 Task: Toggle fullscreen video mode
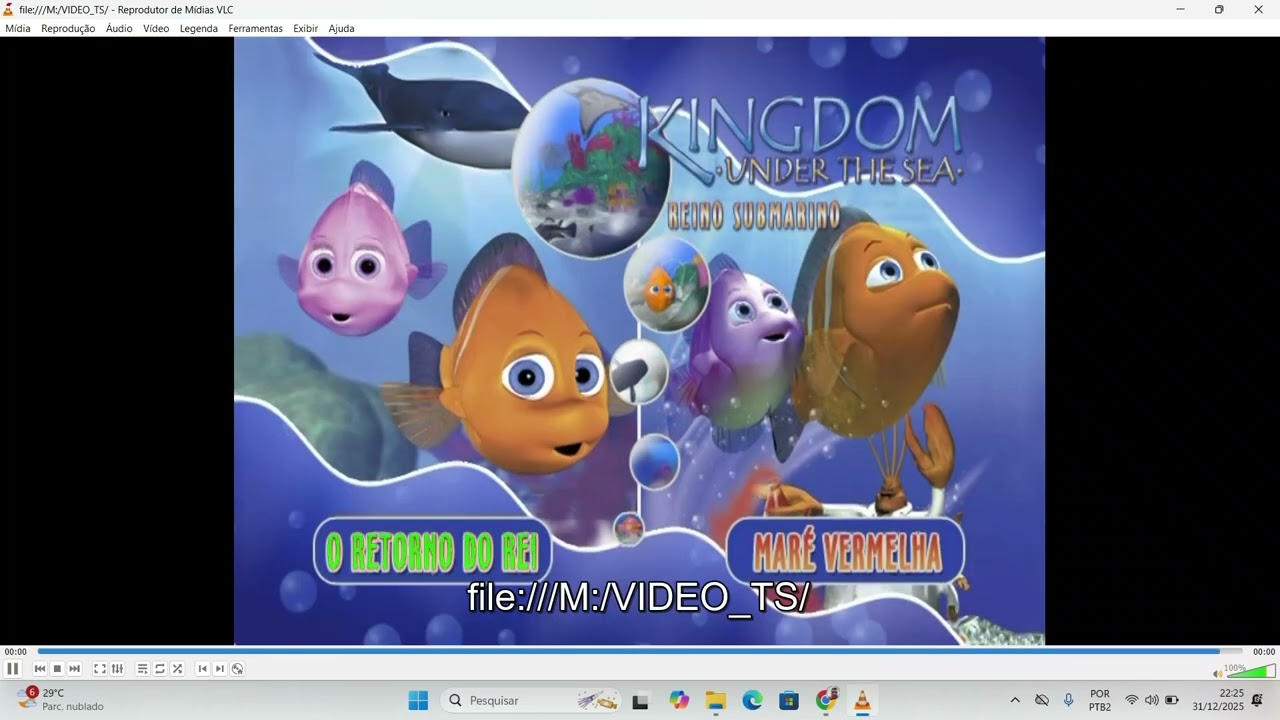point(100,669)
